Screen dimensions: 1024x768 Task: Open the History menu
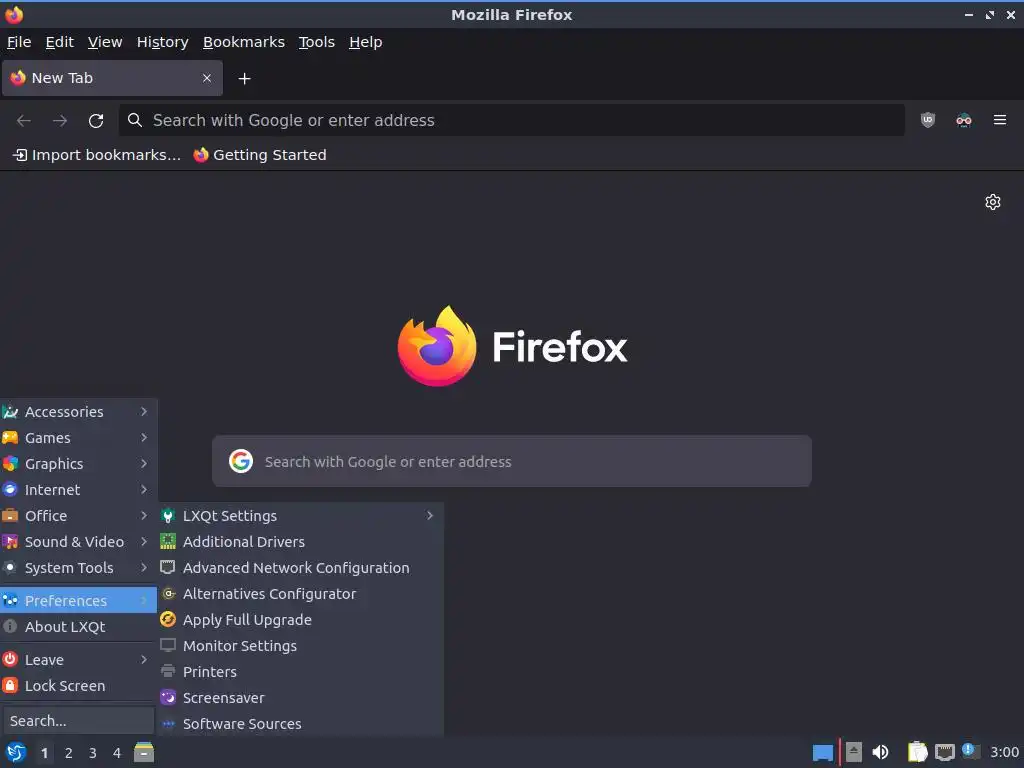click(x=163, y=42)
